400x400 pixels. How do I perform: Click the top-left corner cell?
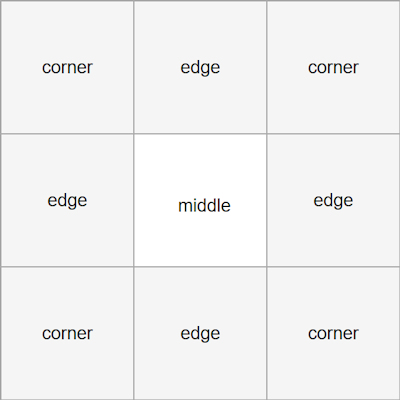click(x=67, y=67)
